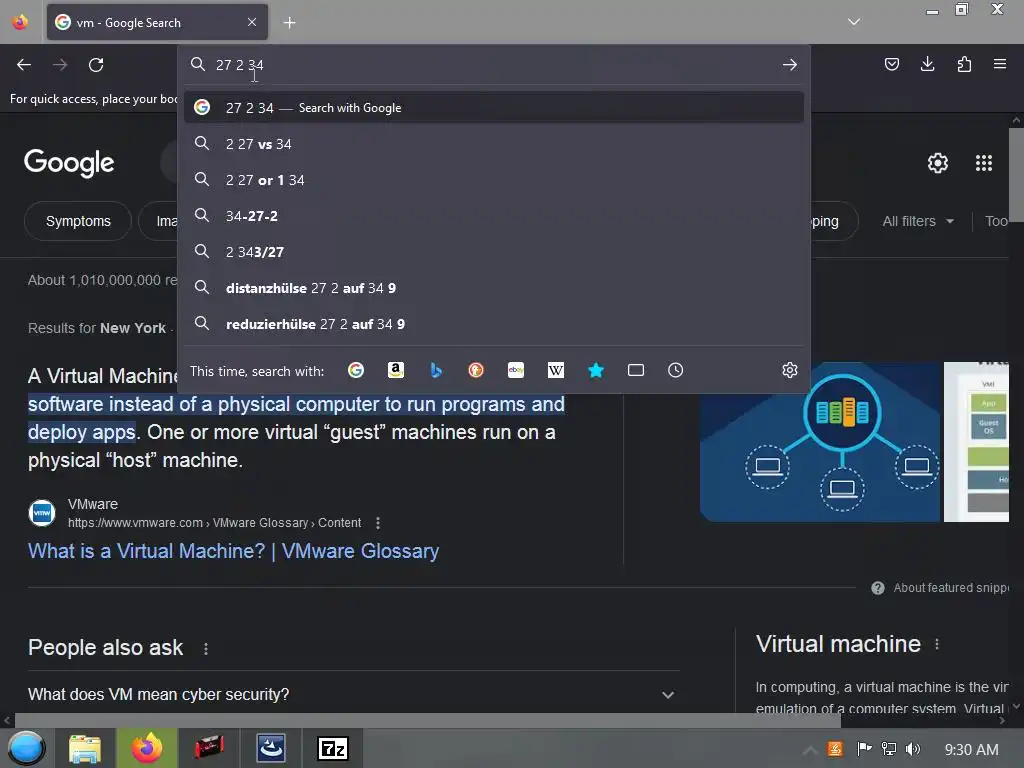Viewport: 1024px width, 768px height.
Task: Search bookmarks with the star icon
Action: pos(596,370)
